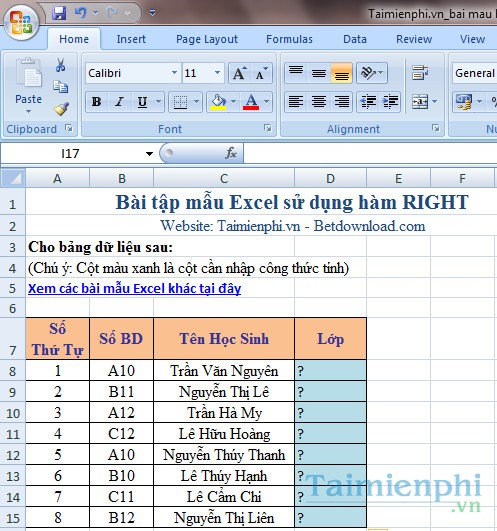This screenshot has height=531, width=497.
Task: Open the Underline style arrow
Action: coord(158,102)
